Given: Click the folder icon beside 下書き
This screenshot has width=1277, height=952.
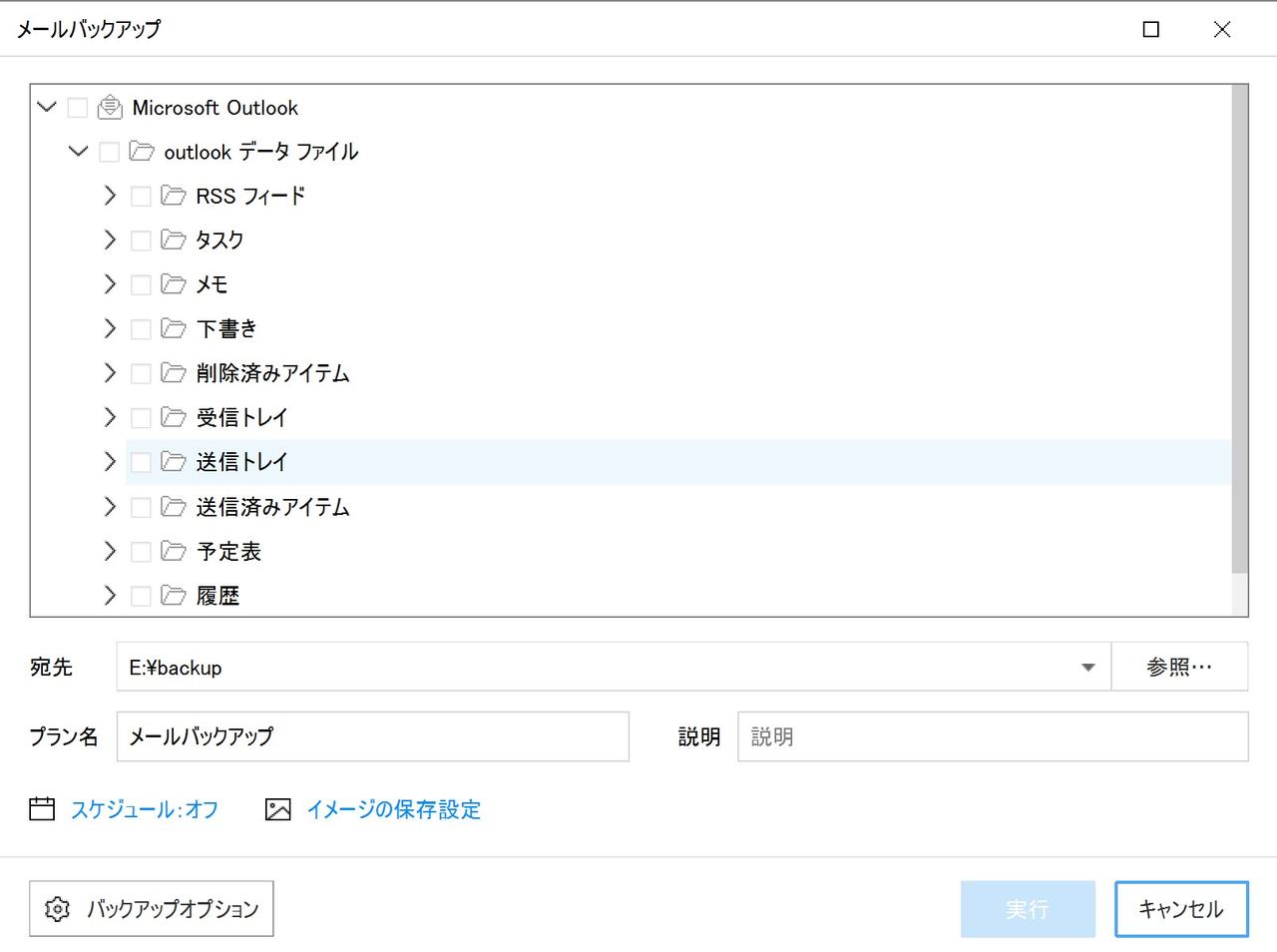Looking at the screenshot, I should 174,328.
